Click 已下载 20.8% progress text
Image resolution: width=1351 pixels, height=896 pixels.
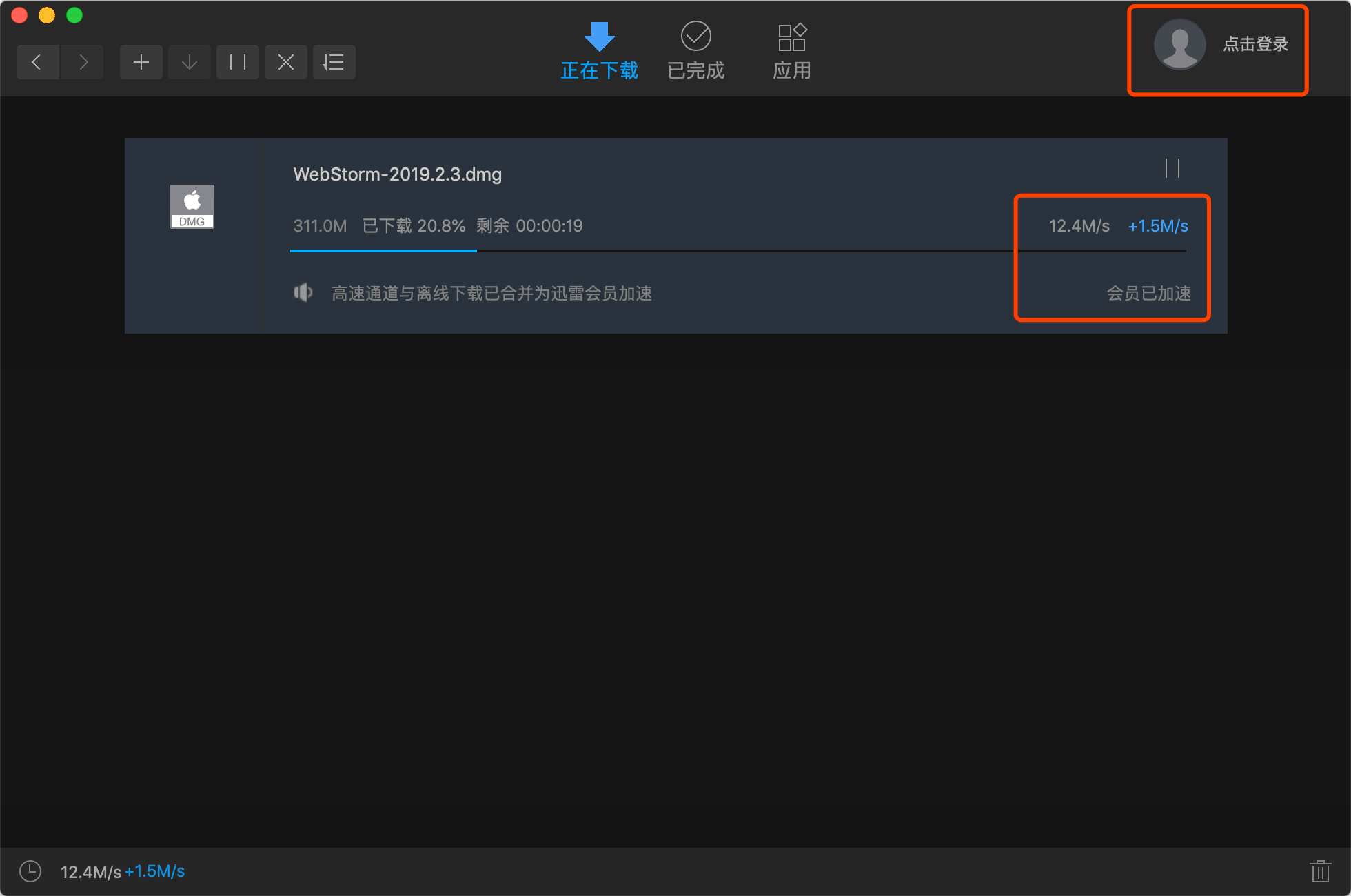click(414, 226)
